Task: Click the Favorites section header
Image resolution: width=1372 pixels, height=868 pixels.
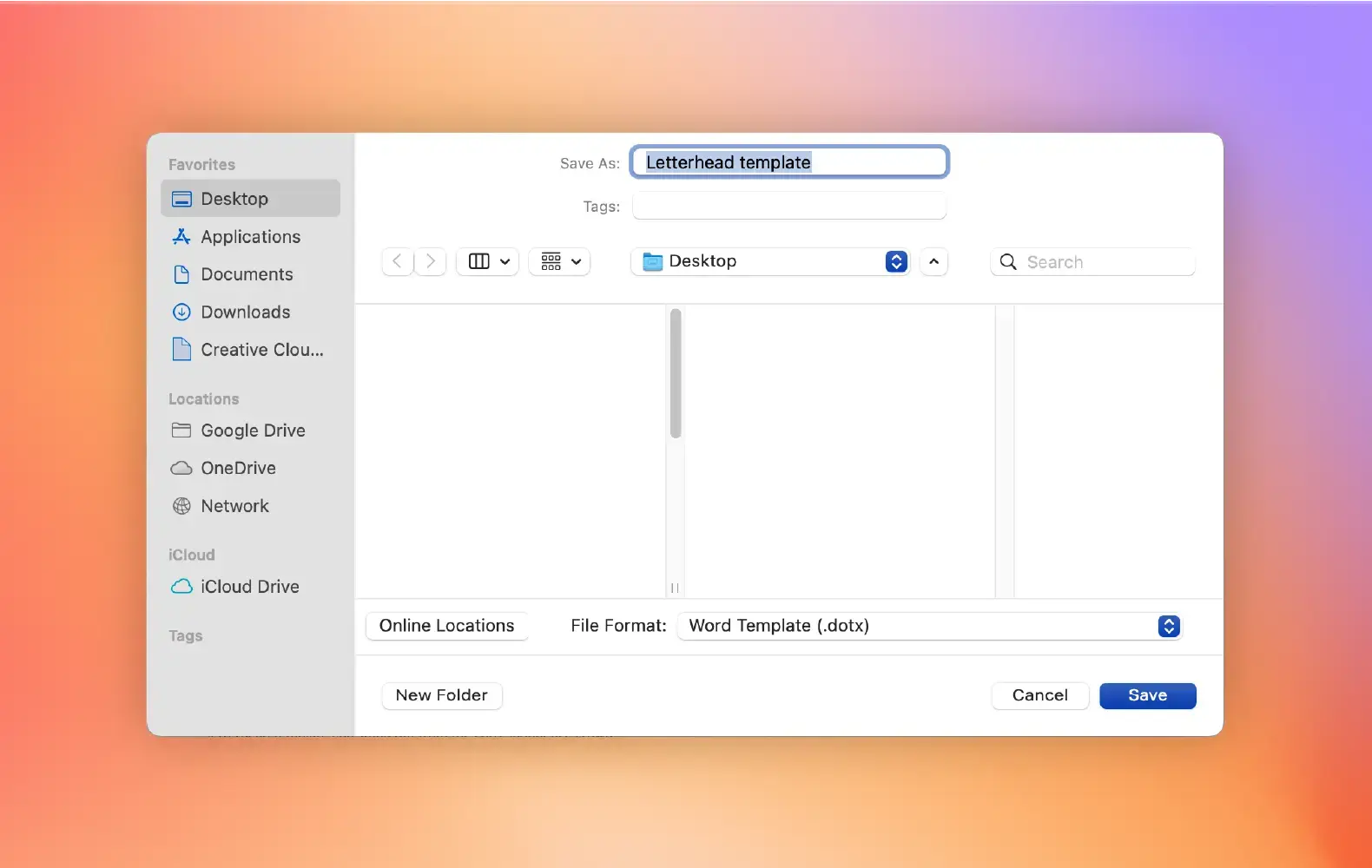Action: (x=201, y=165)
